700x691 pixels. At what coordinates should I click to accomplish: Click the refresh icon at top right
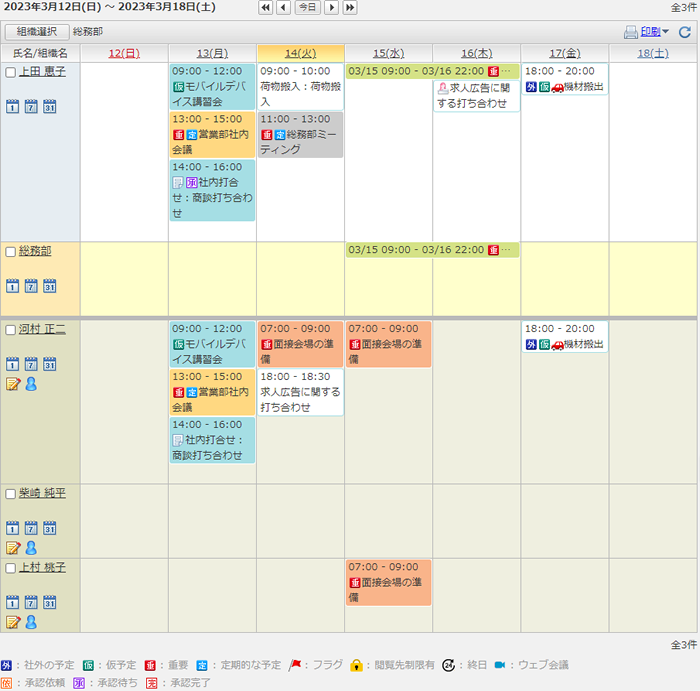[685, 32]
